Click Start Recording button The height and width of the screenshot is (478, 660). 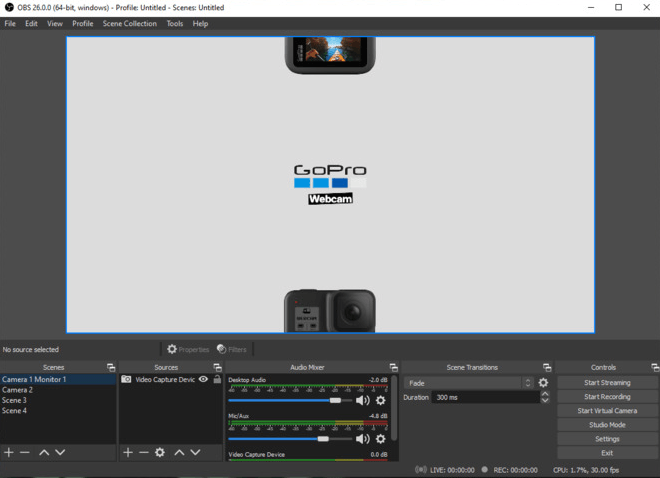[607, 396]
